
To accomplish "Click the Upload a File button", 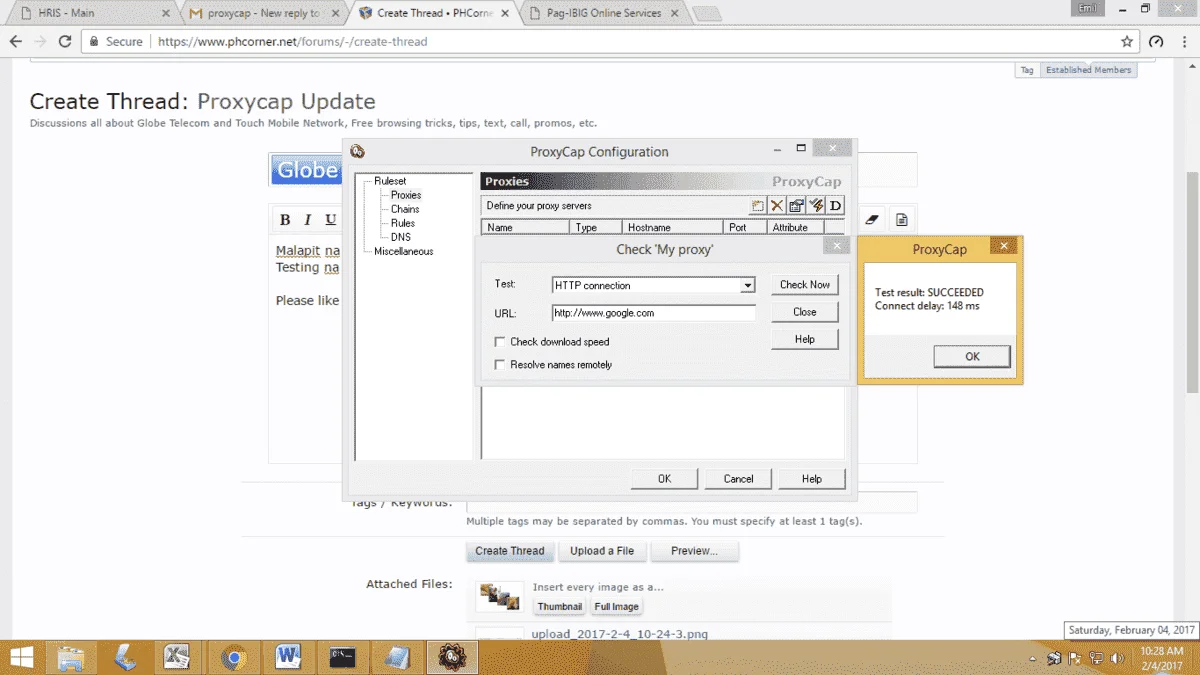I will pos(602,551).
